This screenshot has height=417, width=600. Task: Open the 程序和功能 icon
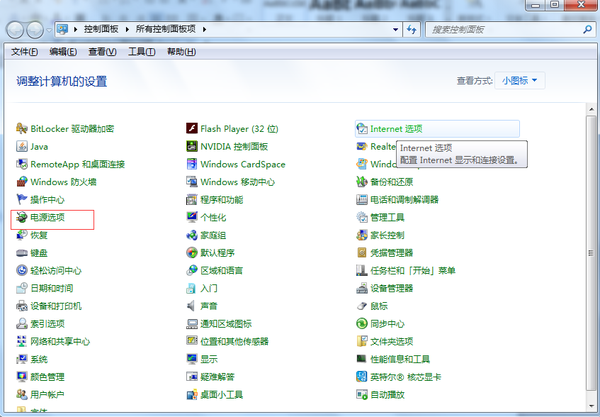[192, 199]
